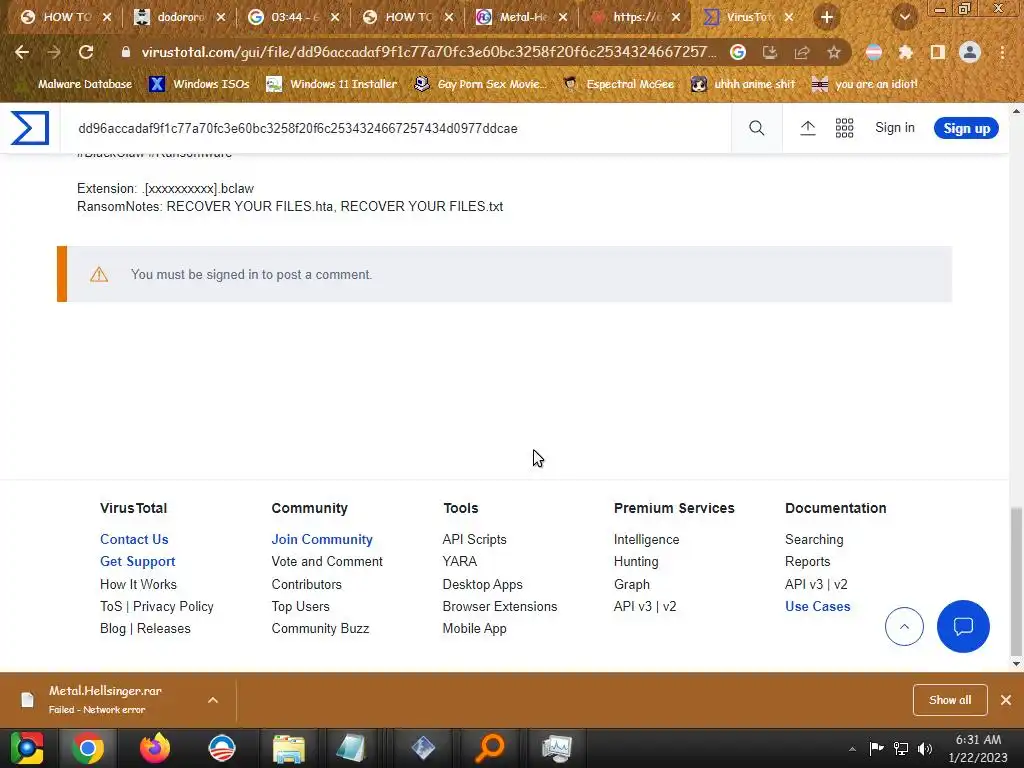The image size is (1024, 768).
Task: Open a new tab with plus button
Action: pos(827,17)
